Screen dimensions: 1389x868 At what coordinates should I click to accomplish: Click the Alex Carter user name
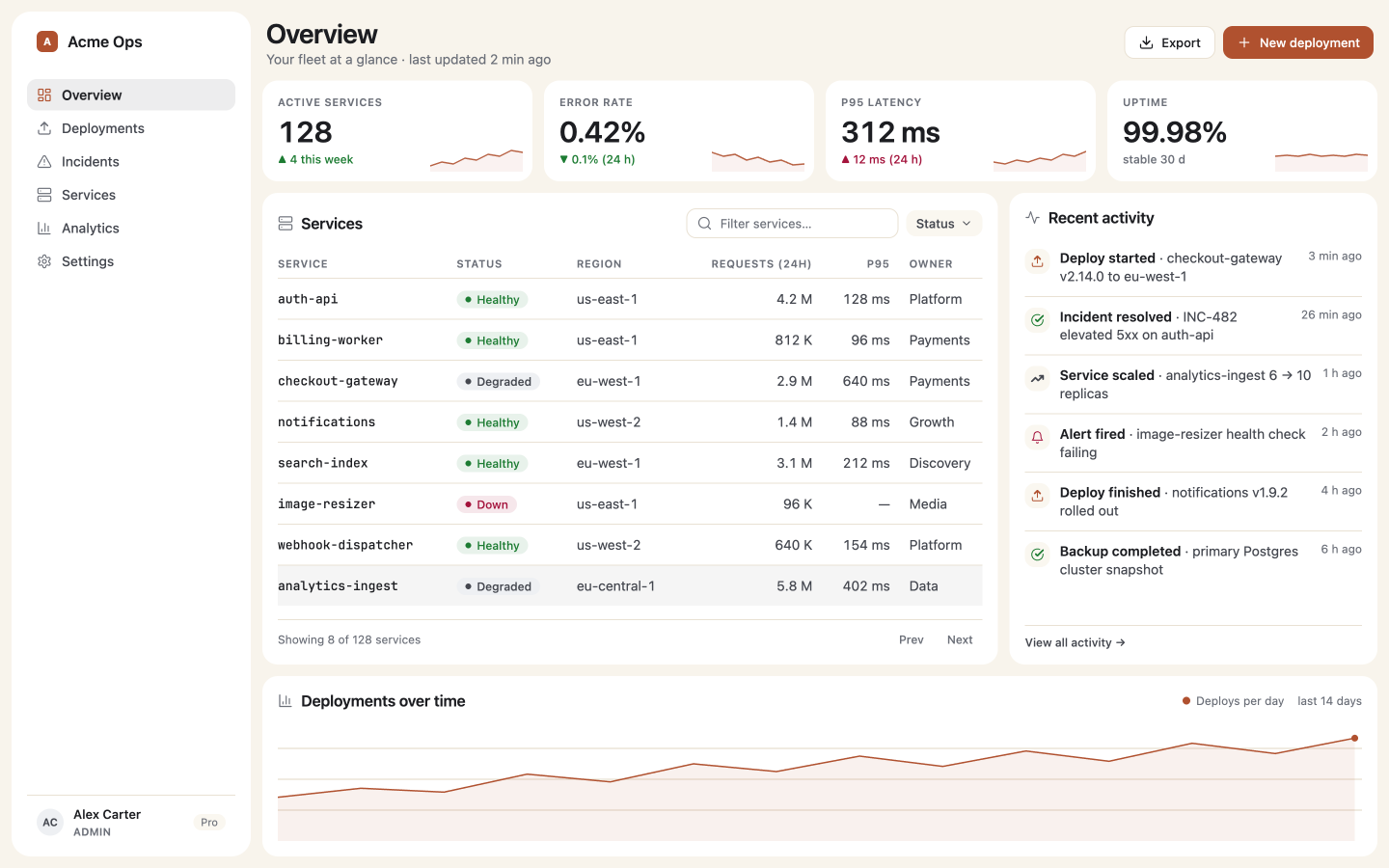[x=107, y=815]
